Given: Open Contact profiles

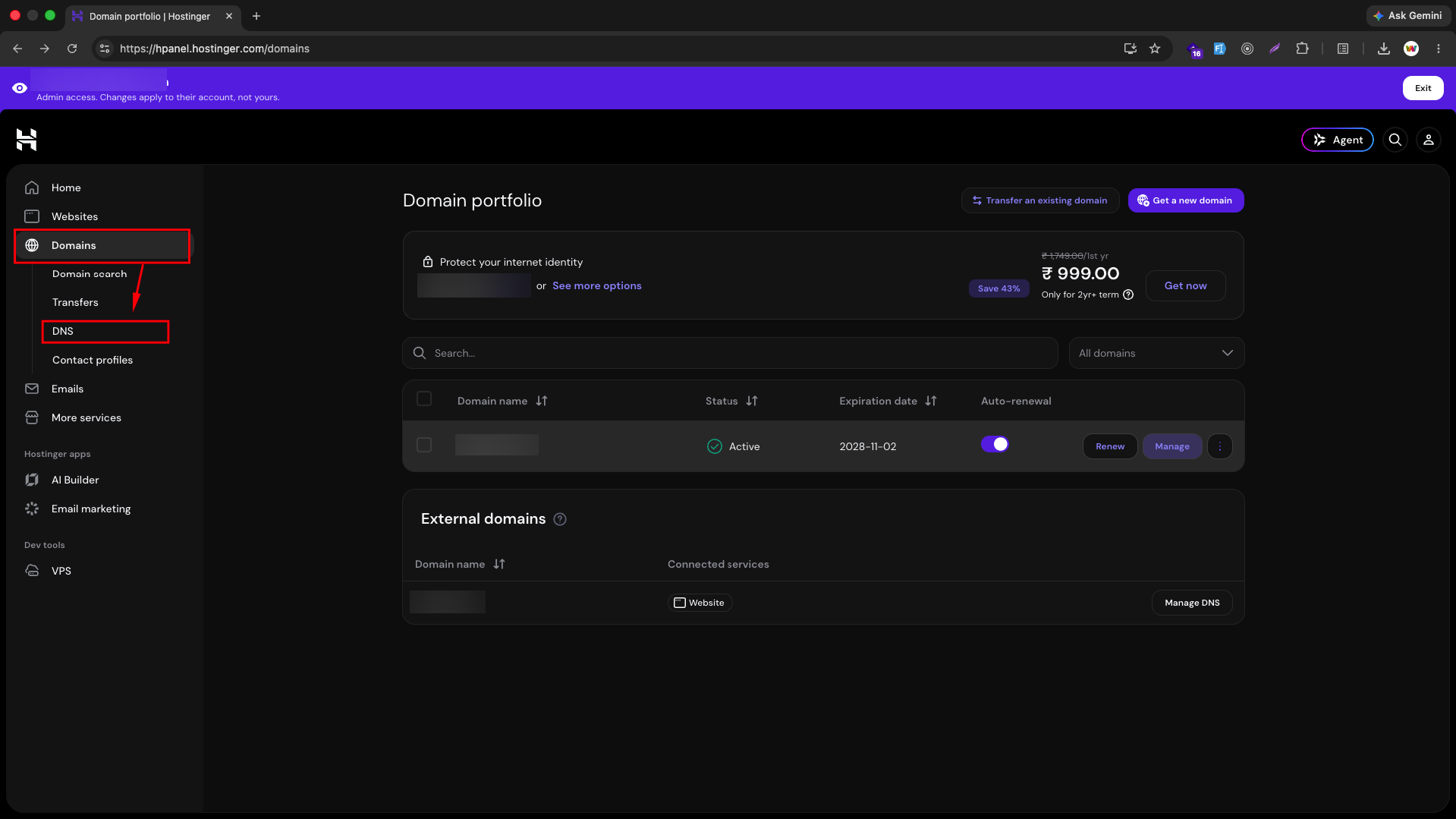Looking at the screenshot, I should [x=93, y=360].
